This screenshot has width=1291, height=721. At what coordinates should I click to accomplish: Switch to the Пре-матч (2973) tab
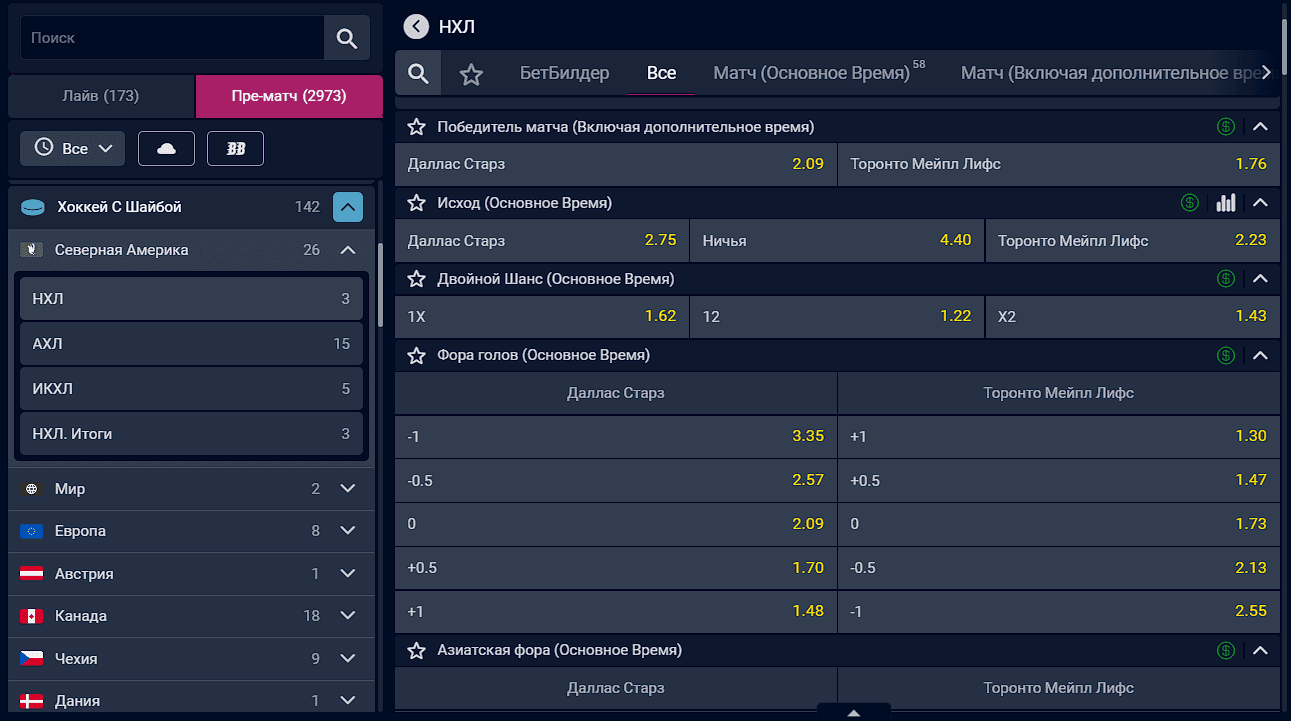point(289,96)
